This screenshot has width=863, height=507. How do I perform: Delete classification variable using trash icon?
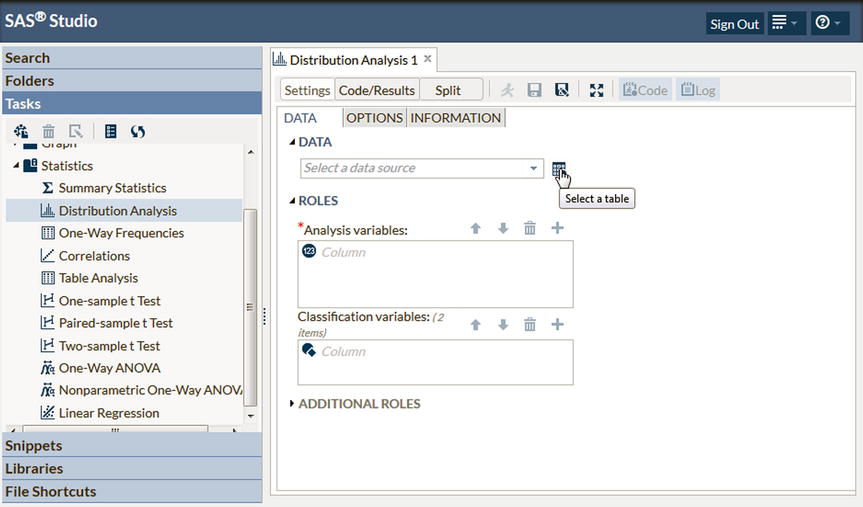pos(529,325)
